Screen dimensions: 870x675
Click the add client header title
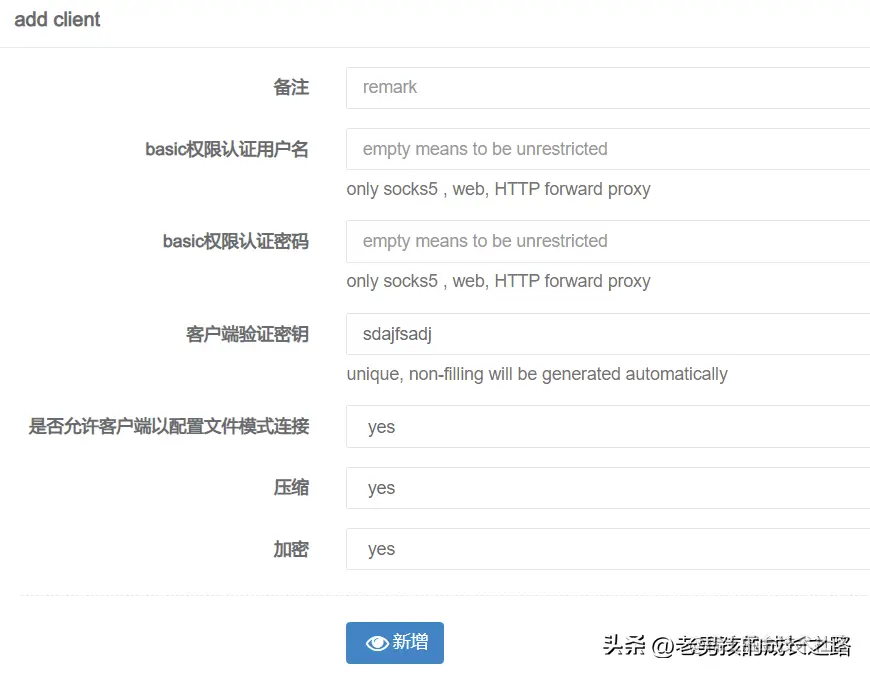[x=57, y=19]
